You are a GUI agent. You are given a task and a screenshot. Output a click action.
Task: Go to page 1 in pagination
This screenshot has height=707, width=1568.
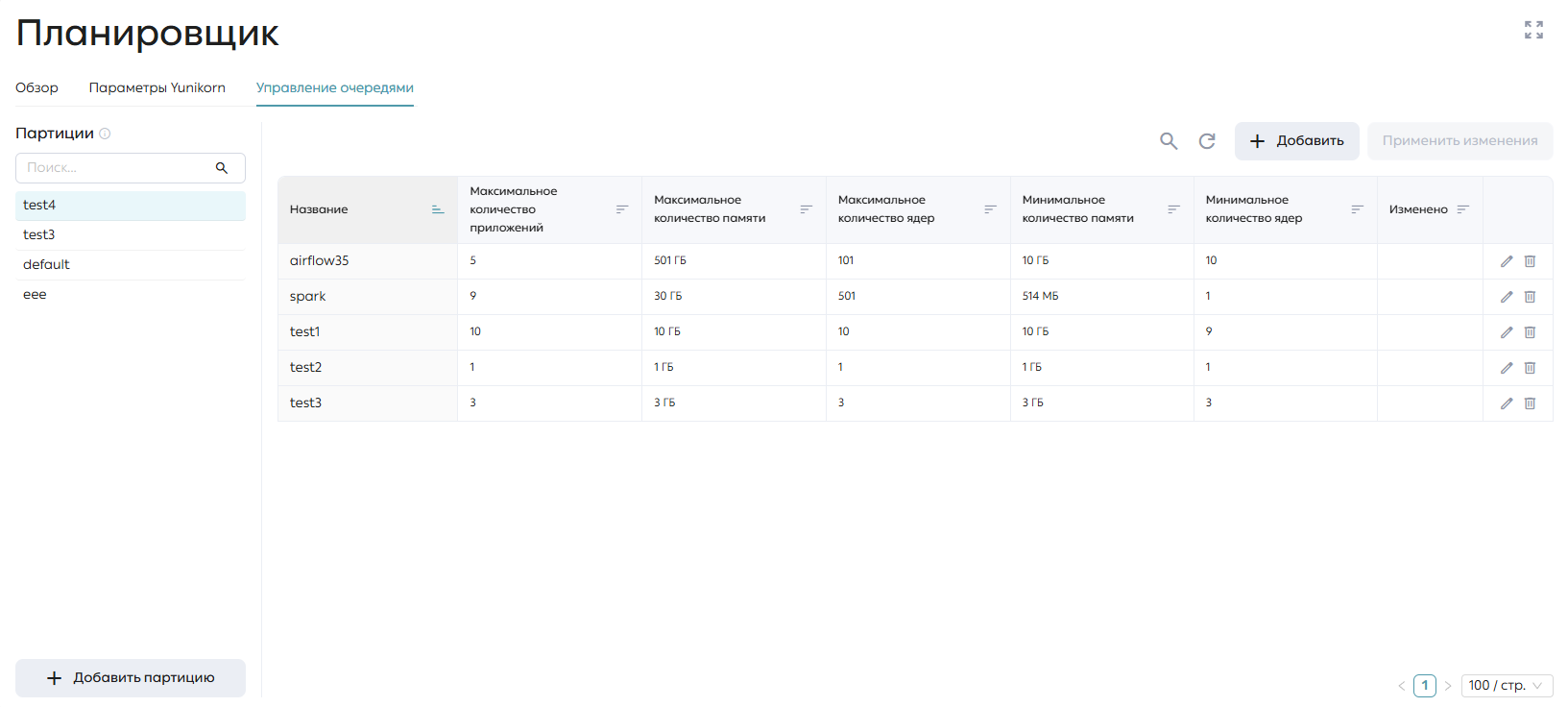point(1425,686)
